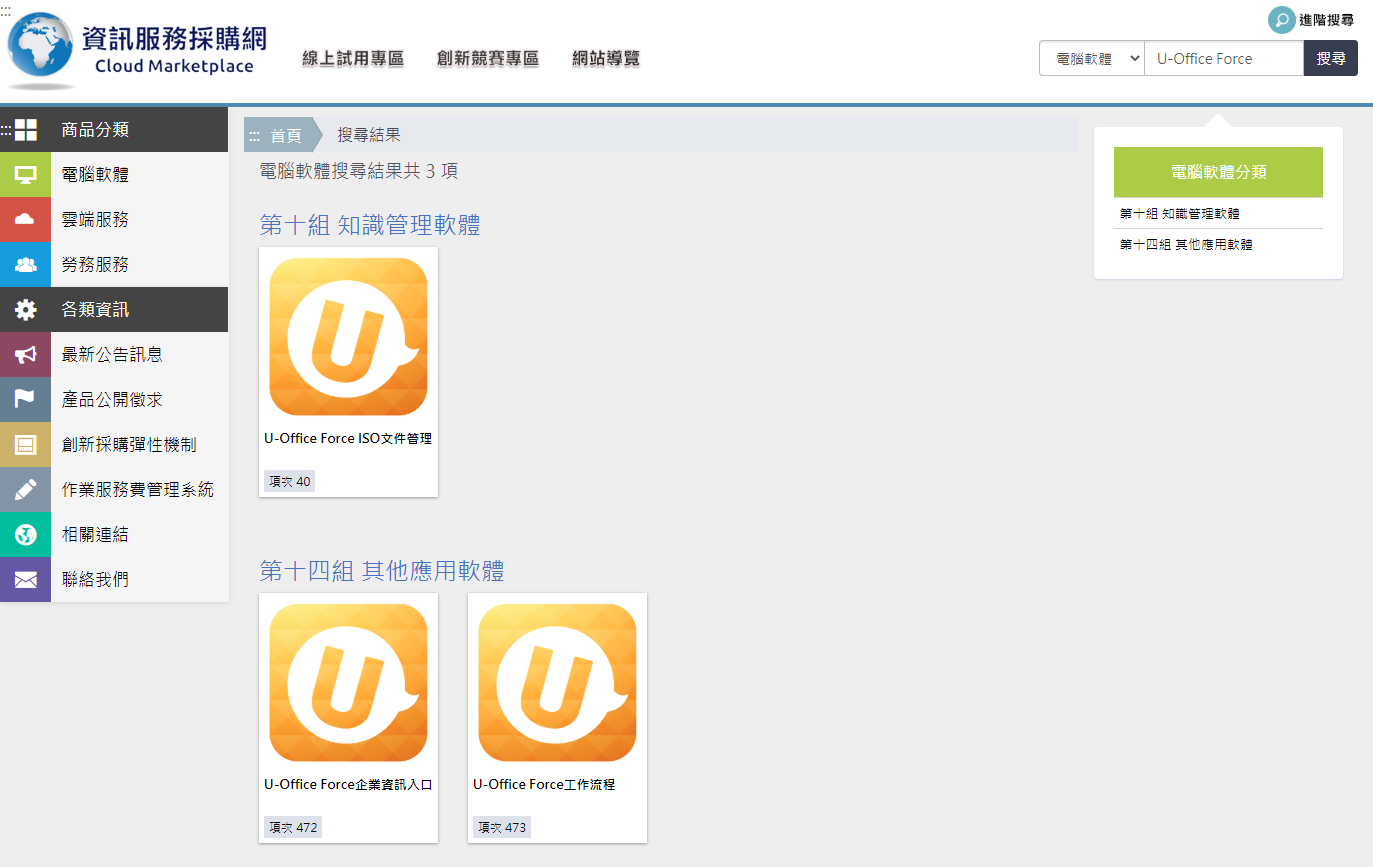Click the 作業服務費管理系統 pencil icon

click(26, 490)
